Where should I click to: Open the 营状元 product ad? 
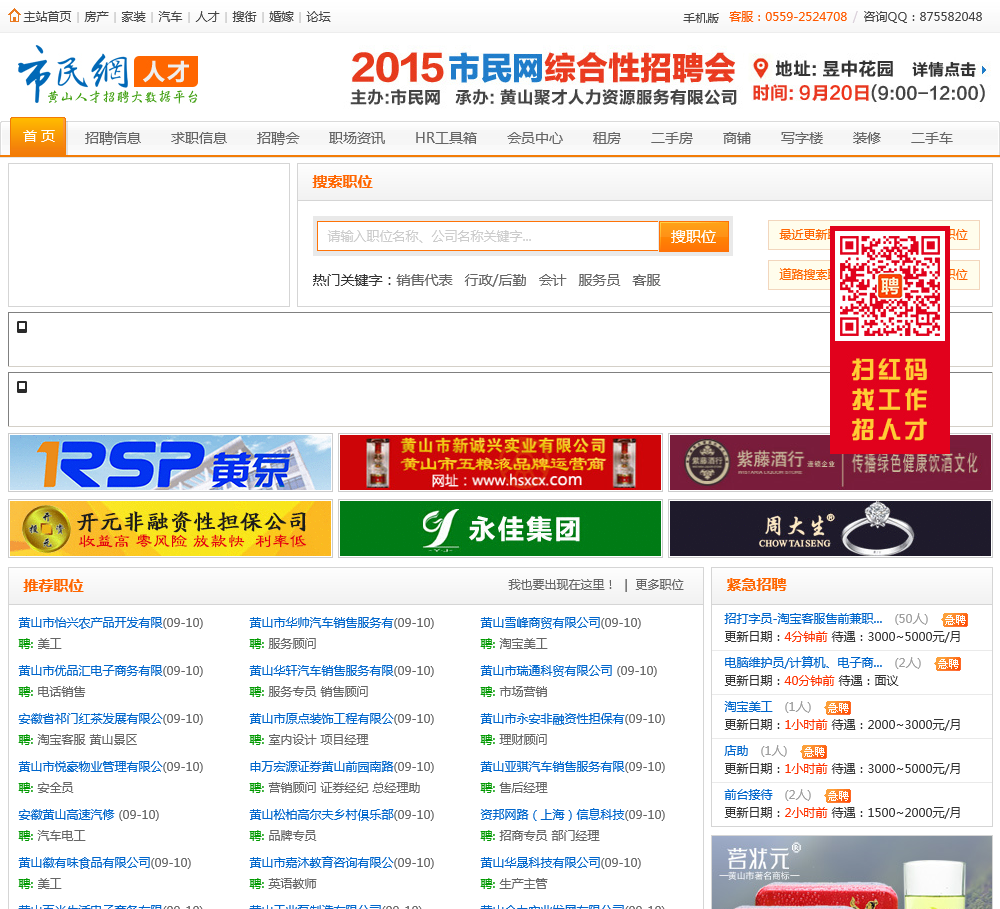pyautogui.click(x=851, y=872)
